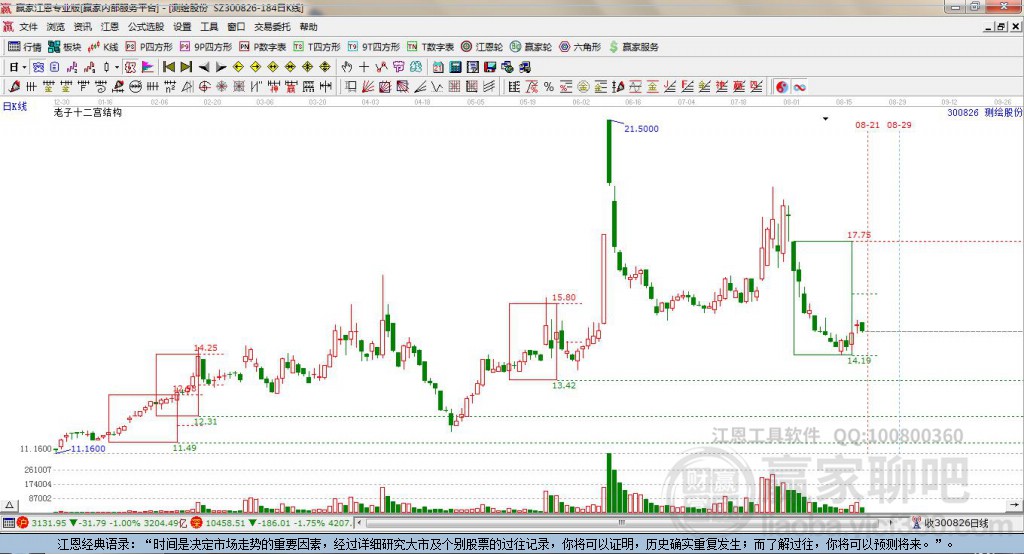
Task: Click the 08-29 date marker
Action: [899, 125]
